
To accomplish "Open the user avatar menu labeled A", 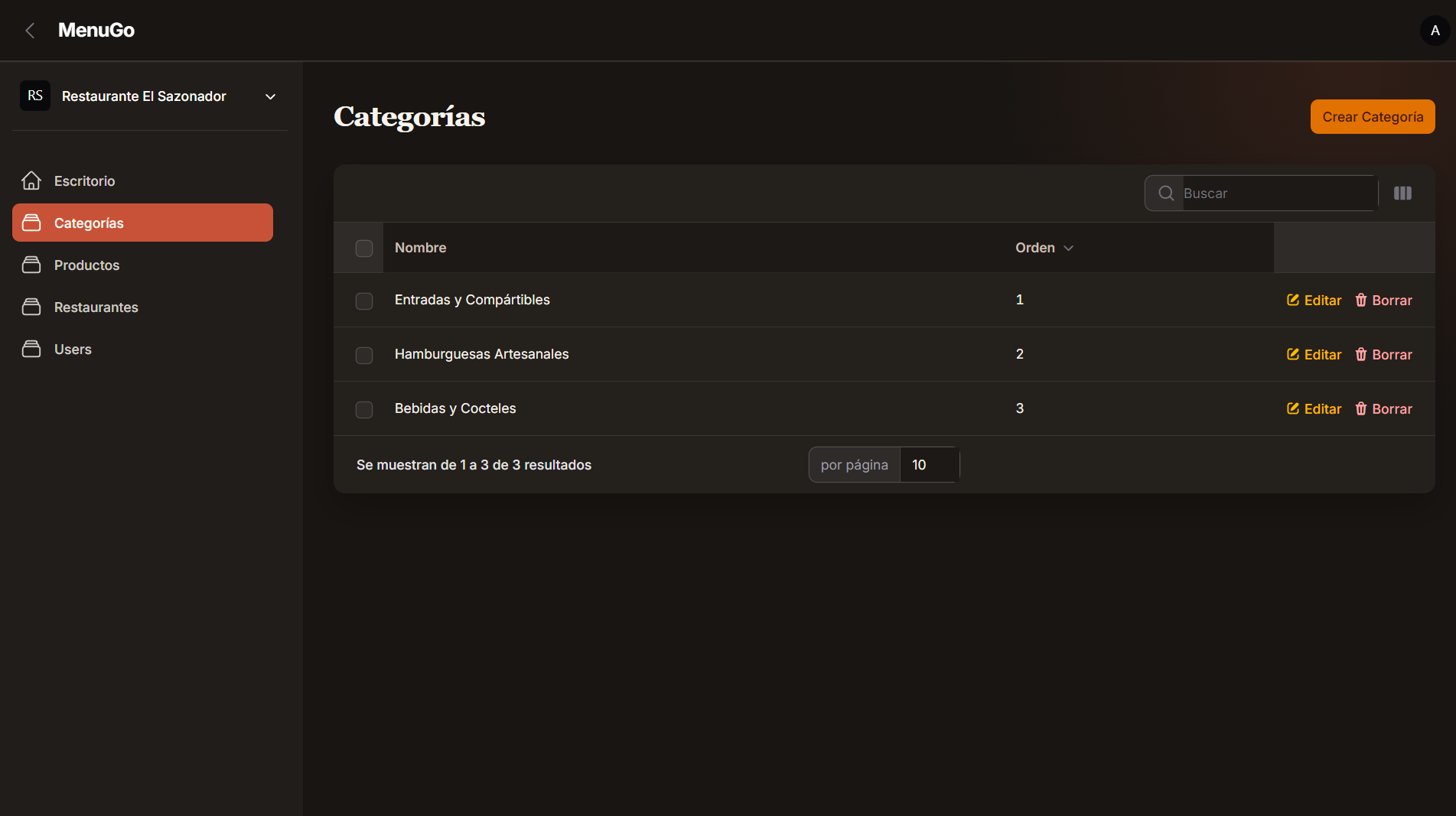I will 1435,31.
